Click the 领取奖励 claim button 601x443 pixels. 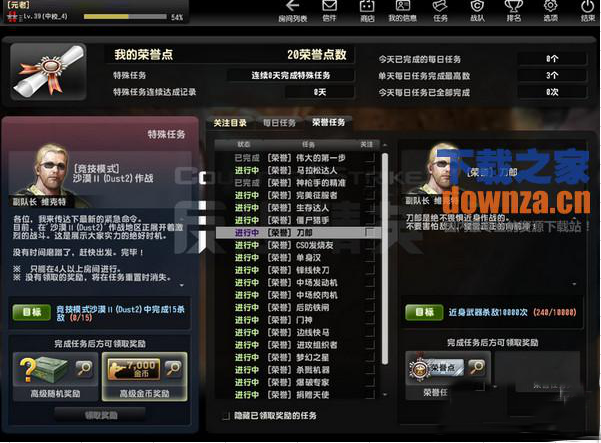[101, 415]
